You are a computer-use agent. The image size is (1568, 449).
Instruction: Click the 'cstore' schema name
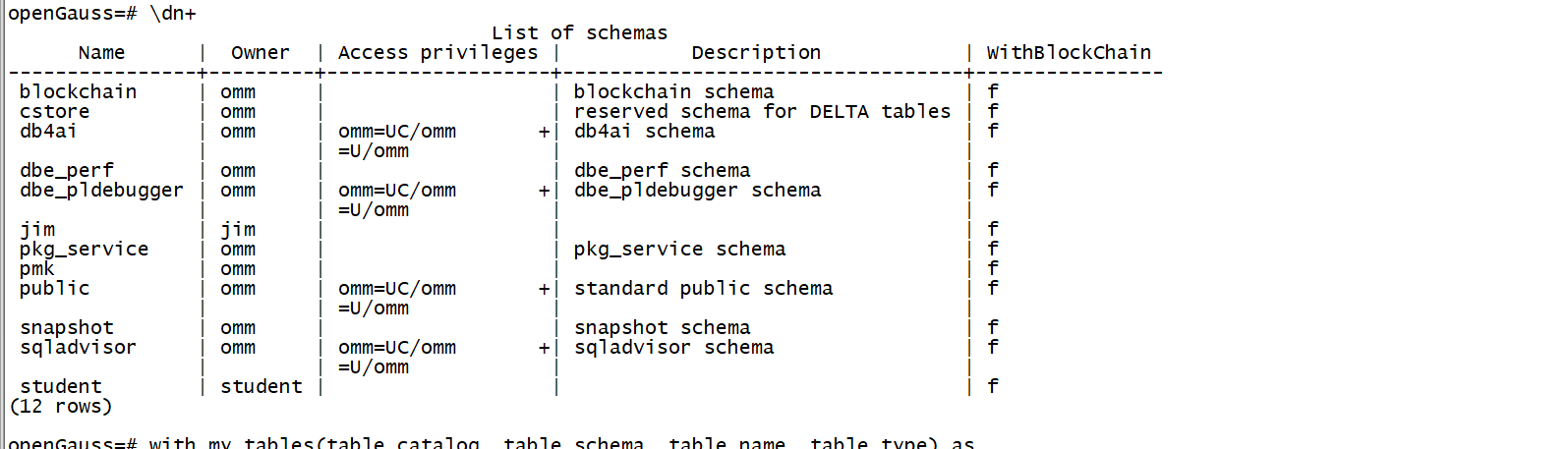[x=54, y=112]
